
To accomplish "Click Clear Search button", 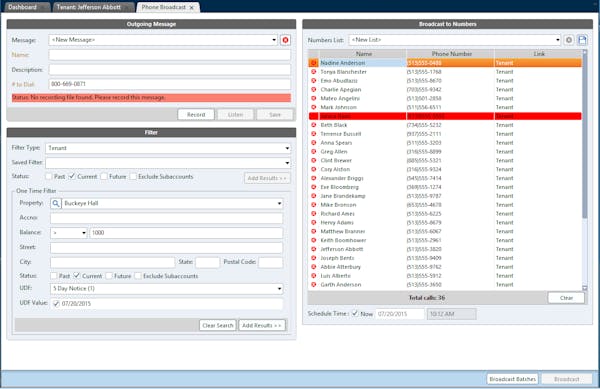I will [218, 325].
